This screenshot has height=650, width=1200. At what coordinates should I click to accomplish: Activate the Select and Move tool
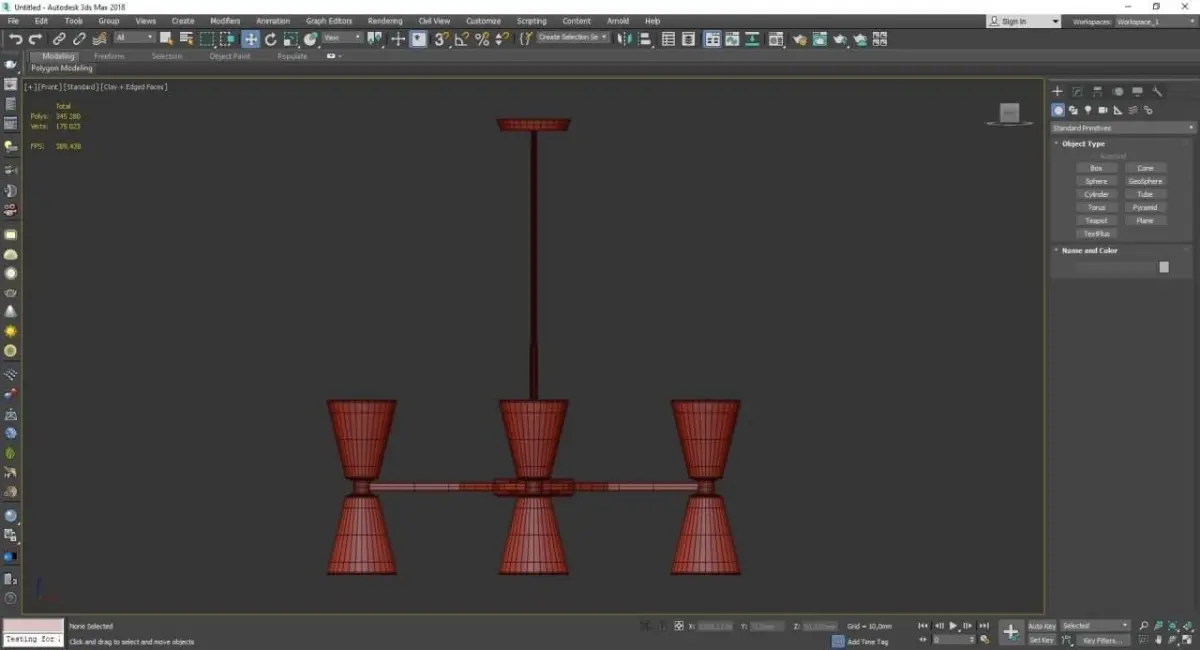pos(250,39)
